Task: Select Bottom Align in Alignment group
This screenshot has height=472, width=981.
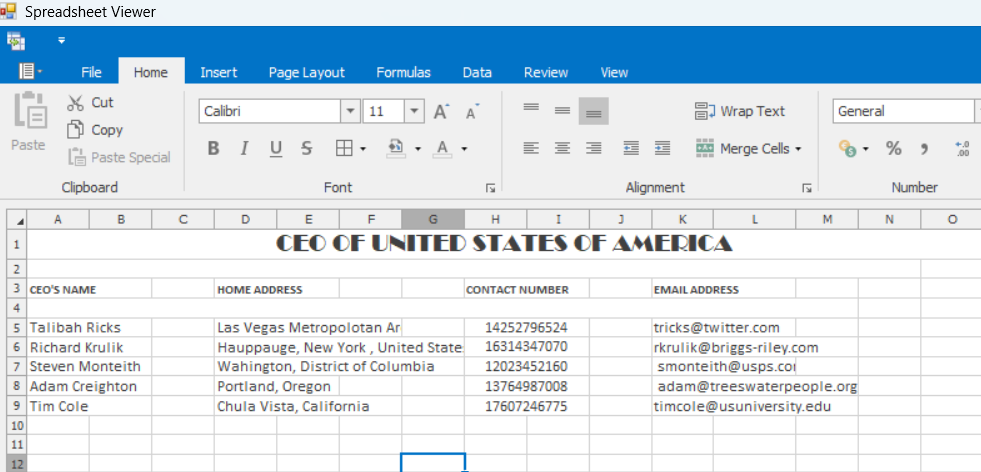Action: [x=593, y=111]
